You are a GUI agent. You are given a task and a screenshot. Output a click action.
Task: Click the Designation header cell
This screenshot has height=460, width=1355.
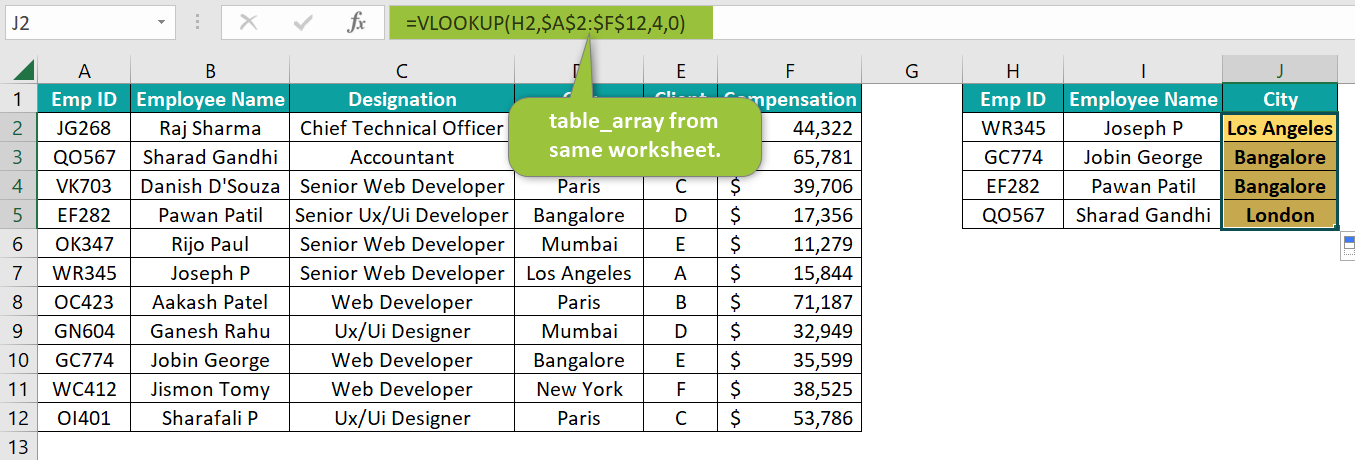point(402,99)
